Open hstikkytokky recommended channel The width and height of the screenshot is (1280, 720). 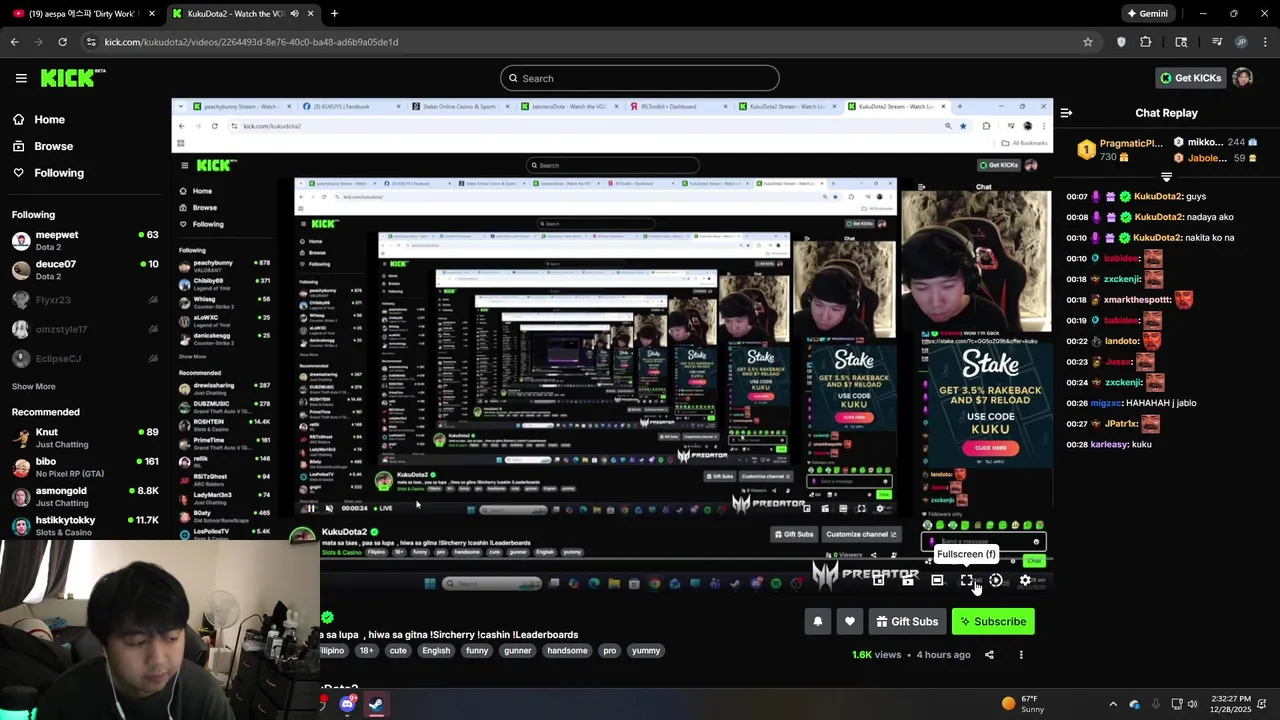click(85, 526)
